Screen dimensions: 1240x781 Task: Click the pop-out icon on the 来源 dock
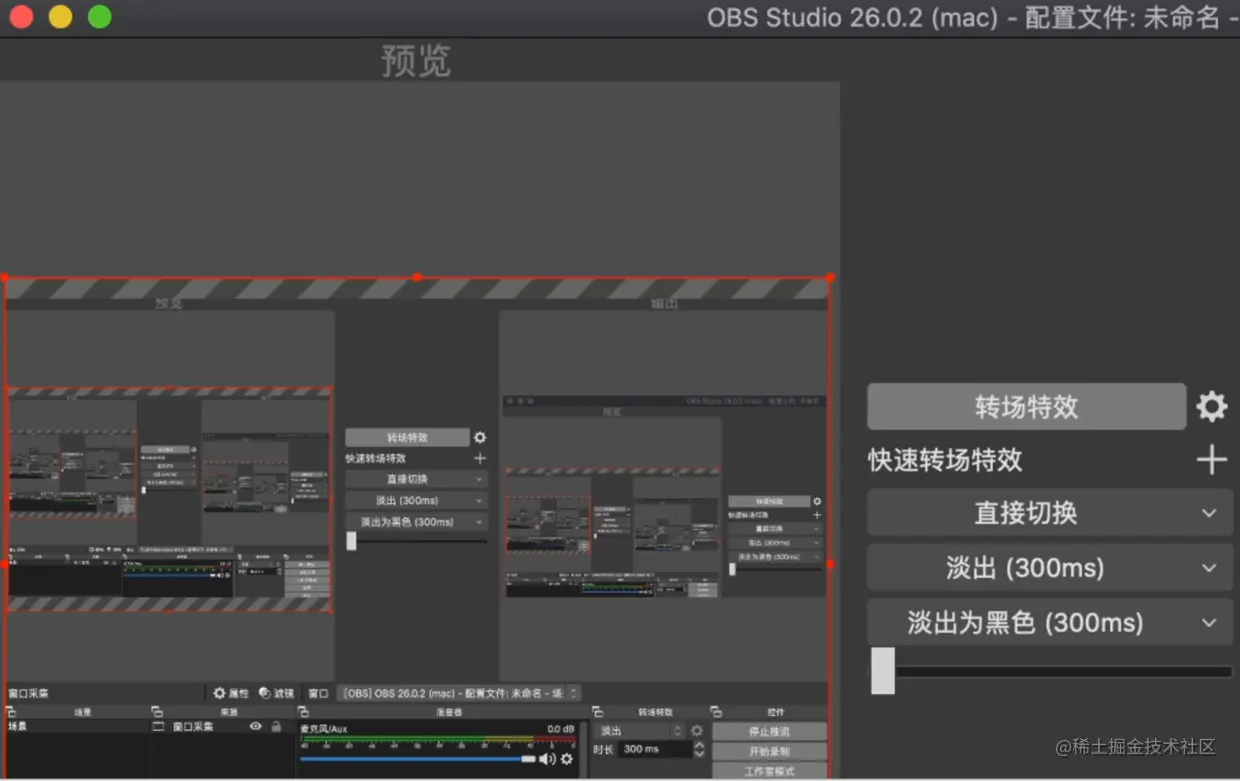[x=157, y=711]
